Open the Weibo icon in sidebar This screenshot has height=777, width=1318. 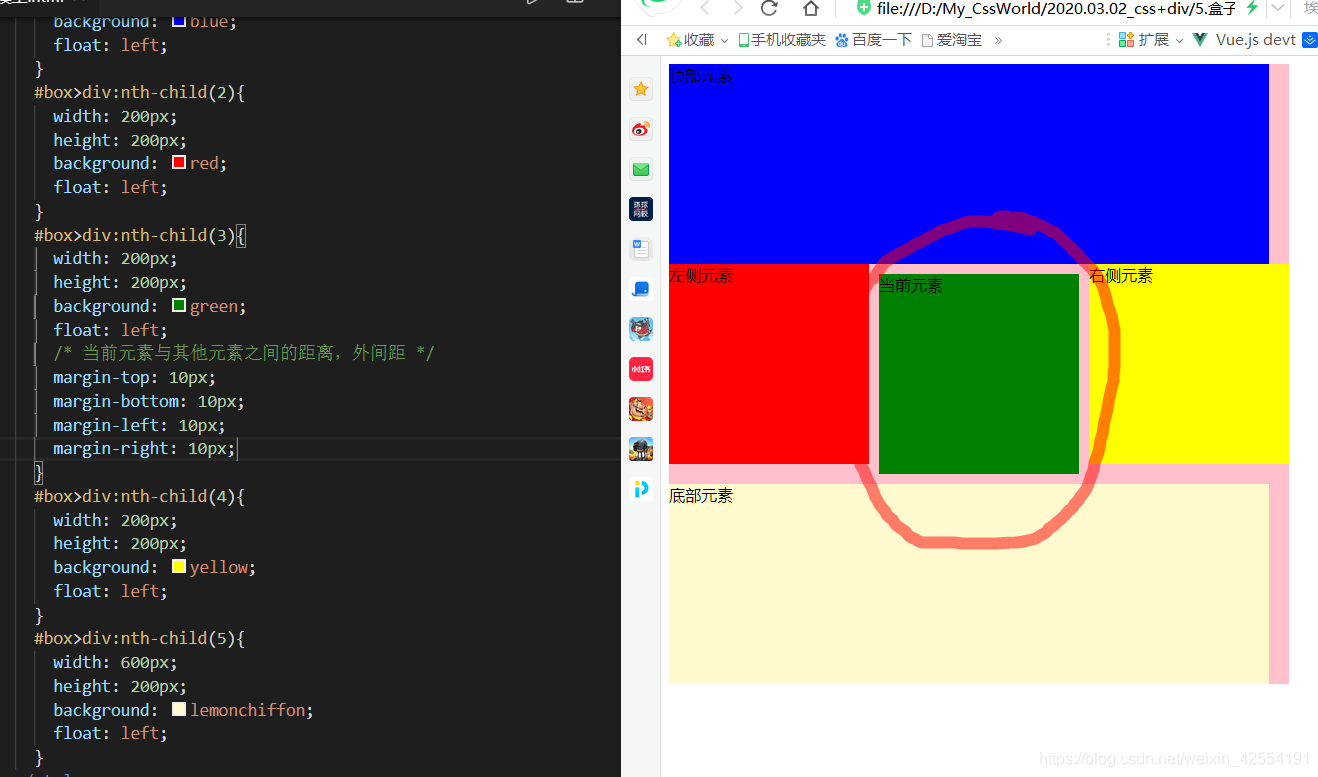click(641, 129)
